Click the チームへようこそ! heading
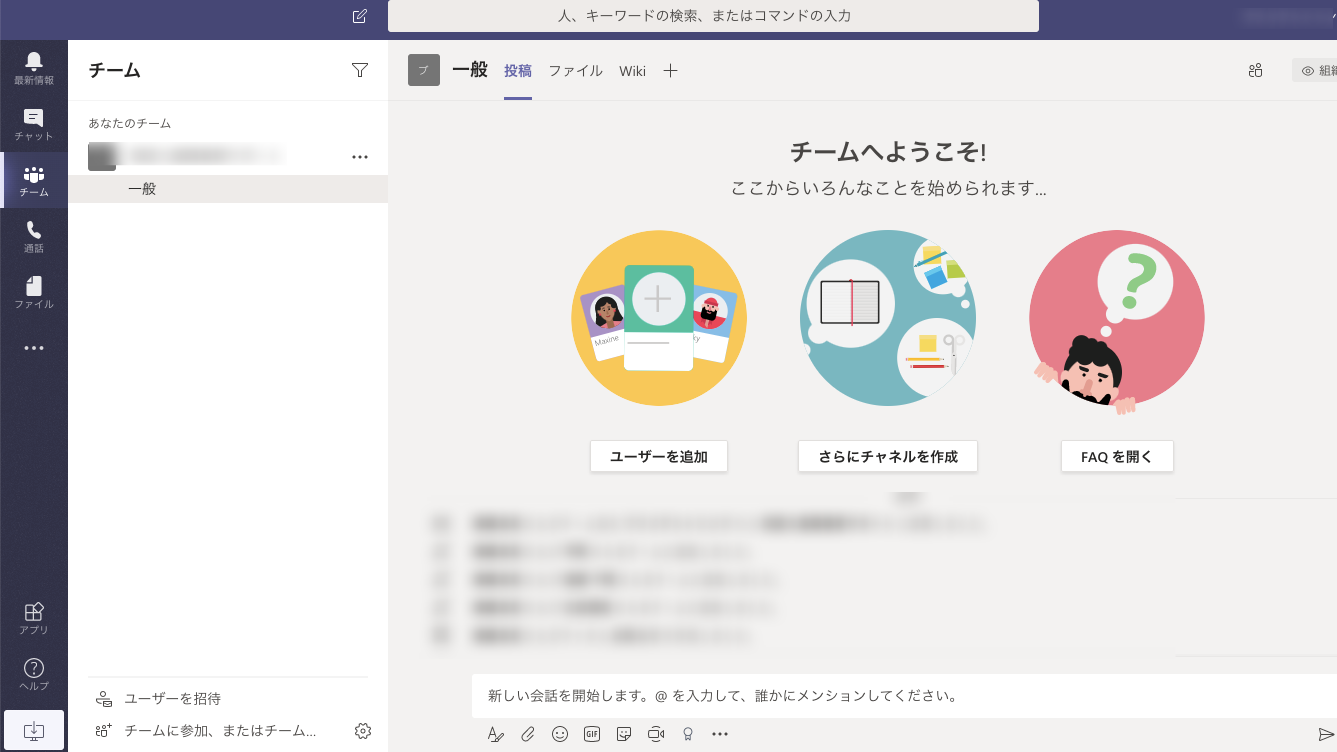 tap(888, 152)
